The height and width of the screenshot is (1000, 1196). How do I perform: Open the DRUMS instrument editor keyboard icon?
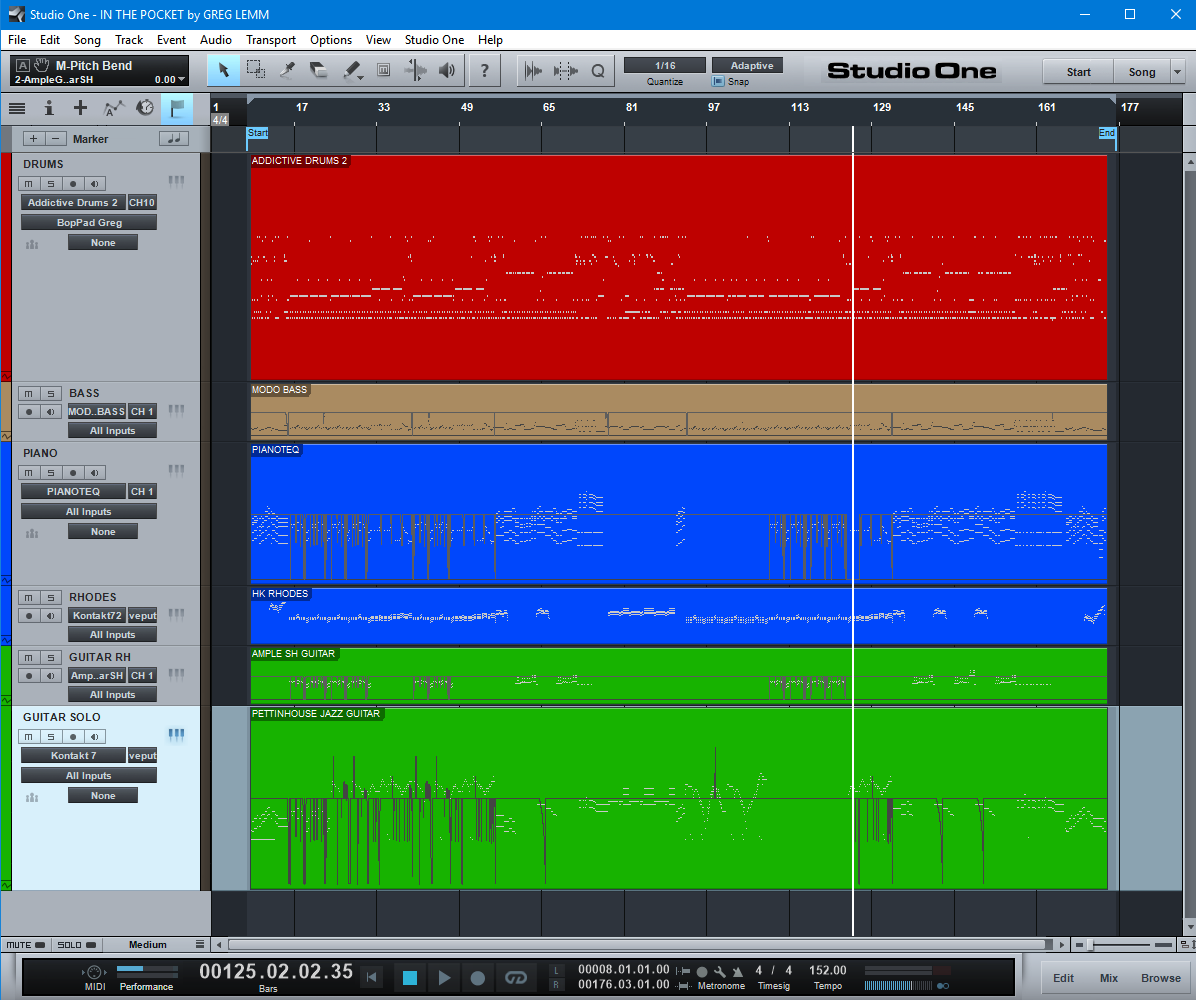[176, 182]
